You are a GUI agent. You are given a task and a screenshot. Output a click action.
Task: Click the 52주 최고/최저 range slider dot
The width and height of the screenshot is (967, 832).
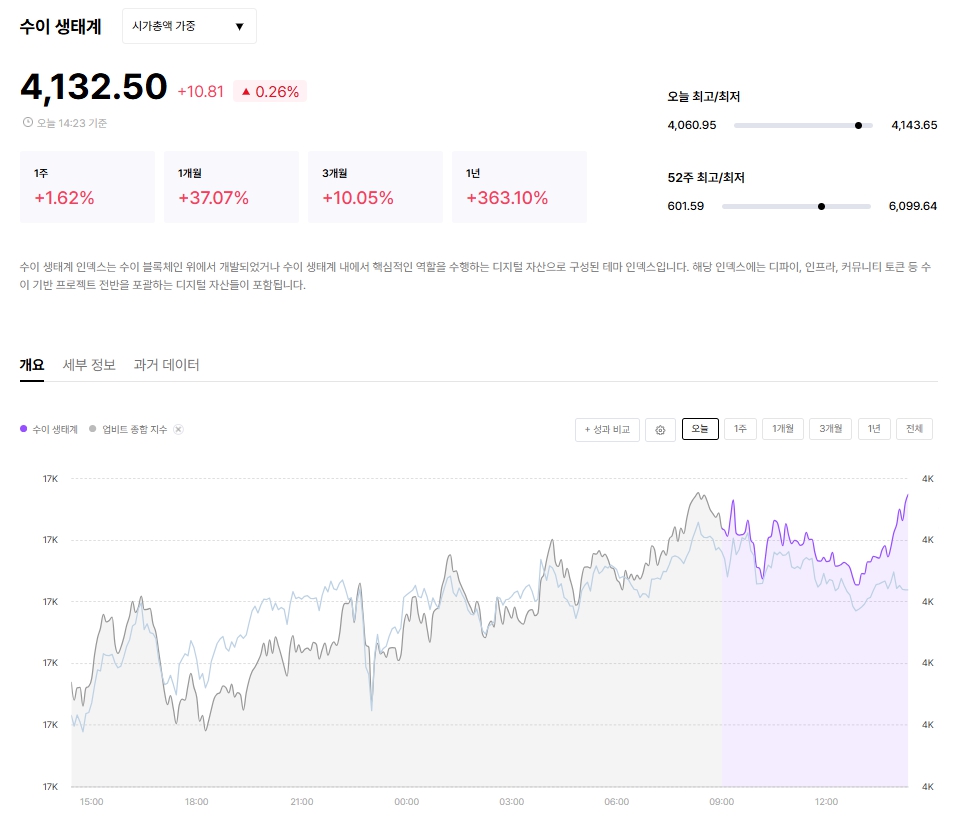[821, 207]
